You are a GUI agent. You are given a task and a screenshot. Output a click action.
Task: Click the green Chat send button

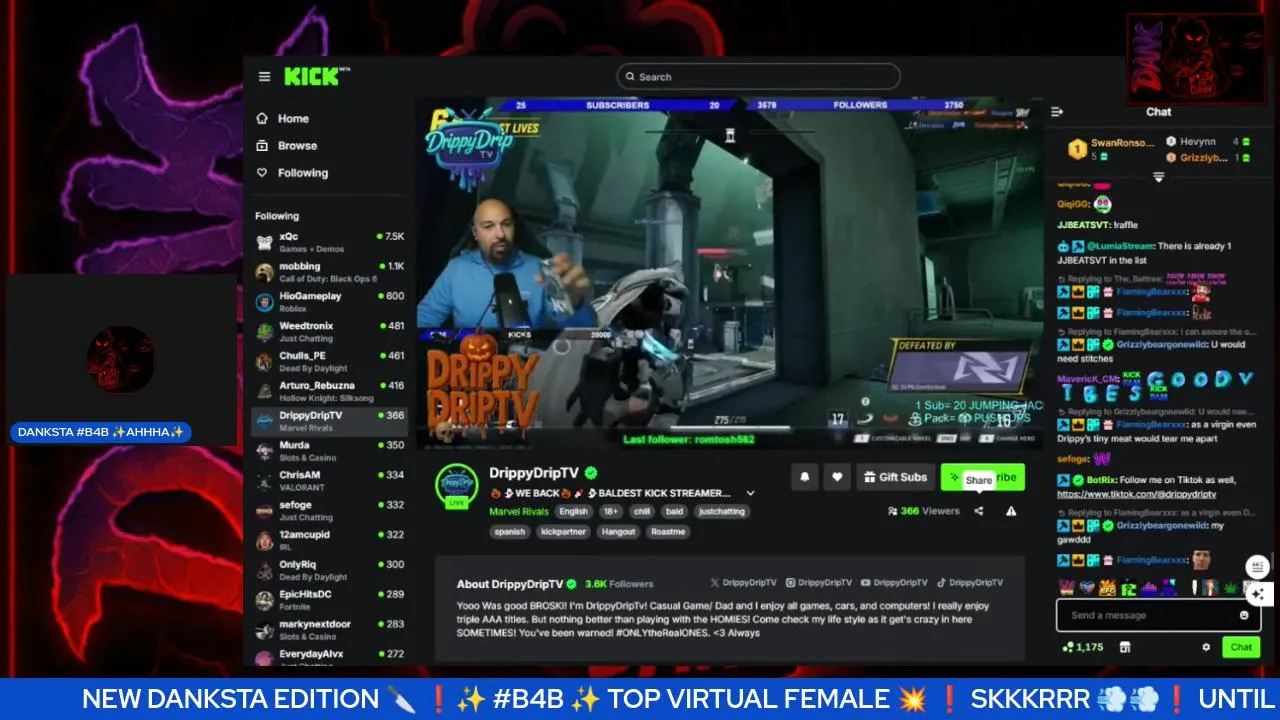(1241, 647)
